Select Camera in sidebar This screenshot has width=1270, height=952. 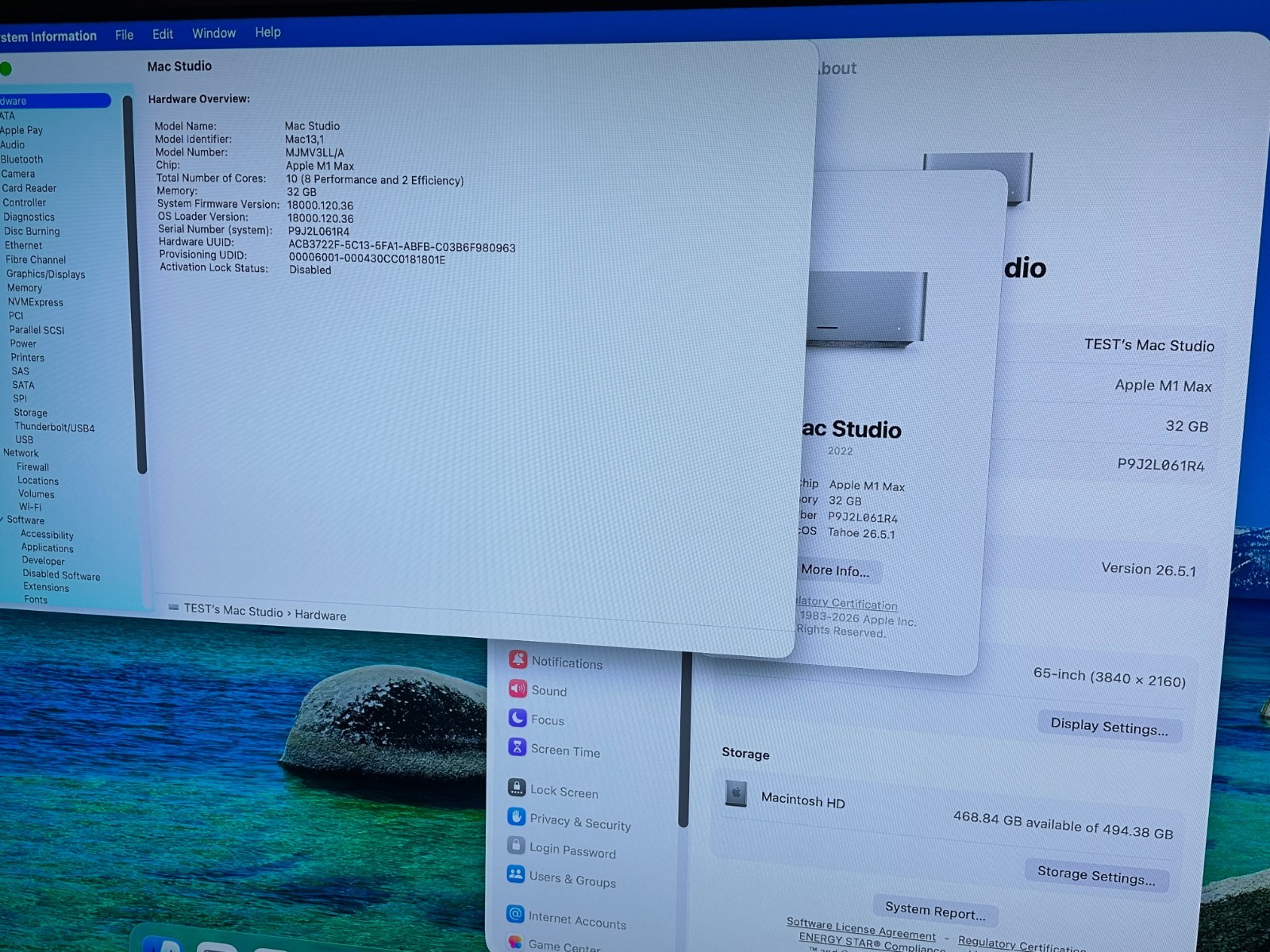click(x=17, y=174)
